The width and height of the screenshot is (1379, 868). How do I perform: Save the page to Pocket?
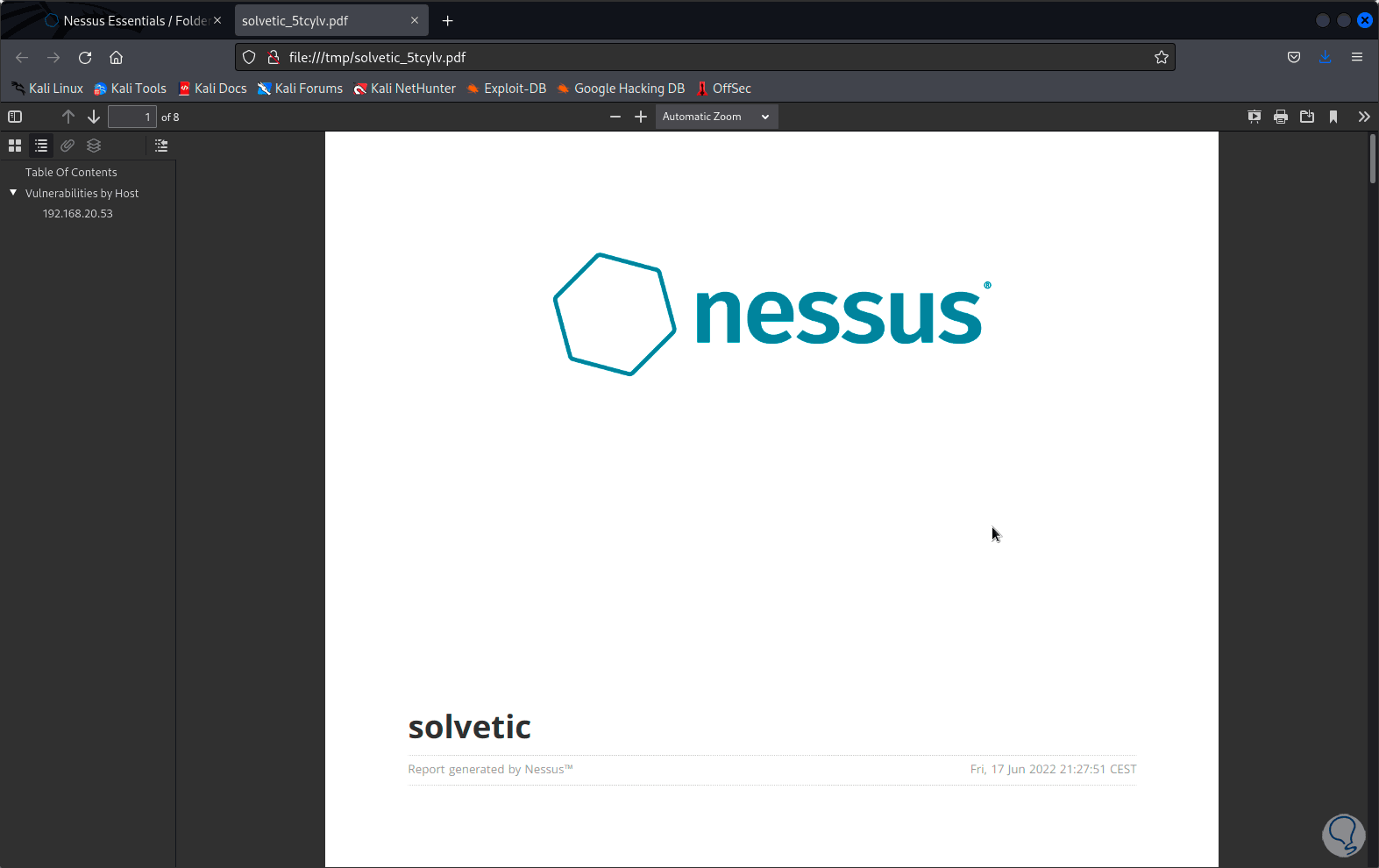coord(1294,58)
